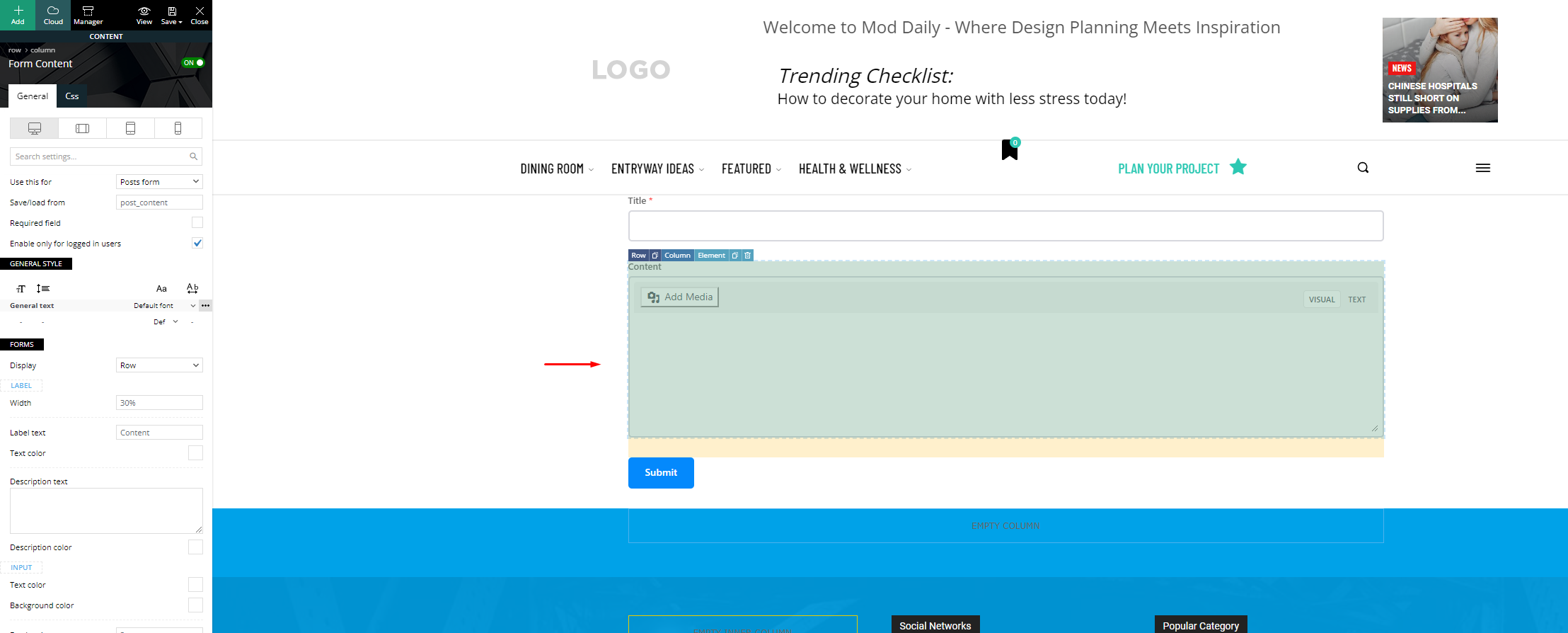Click the three-dots more options button

coord(205,306)
